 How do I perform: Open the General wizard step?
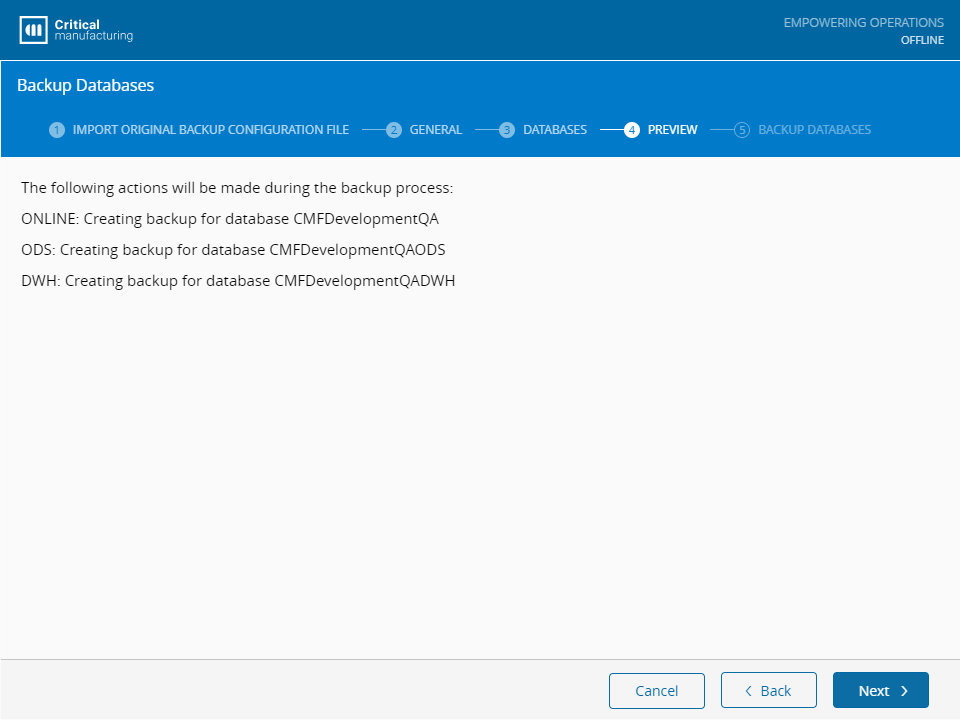(424, 130)
